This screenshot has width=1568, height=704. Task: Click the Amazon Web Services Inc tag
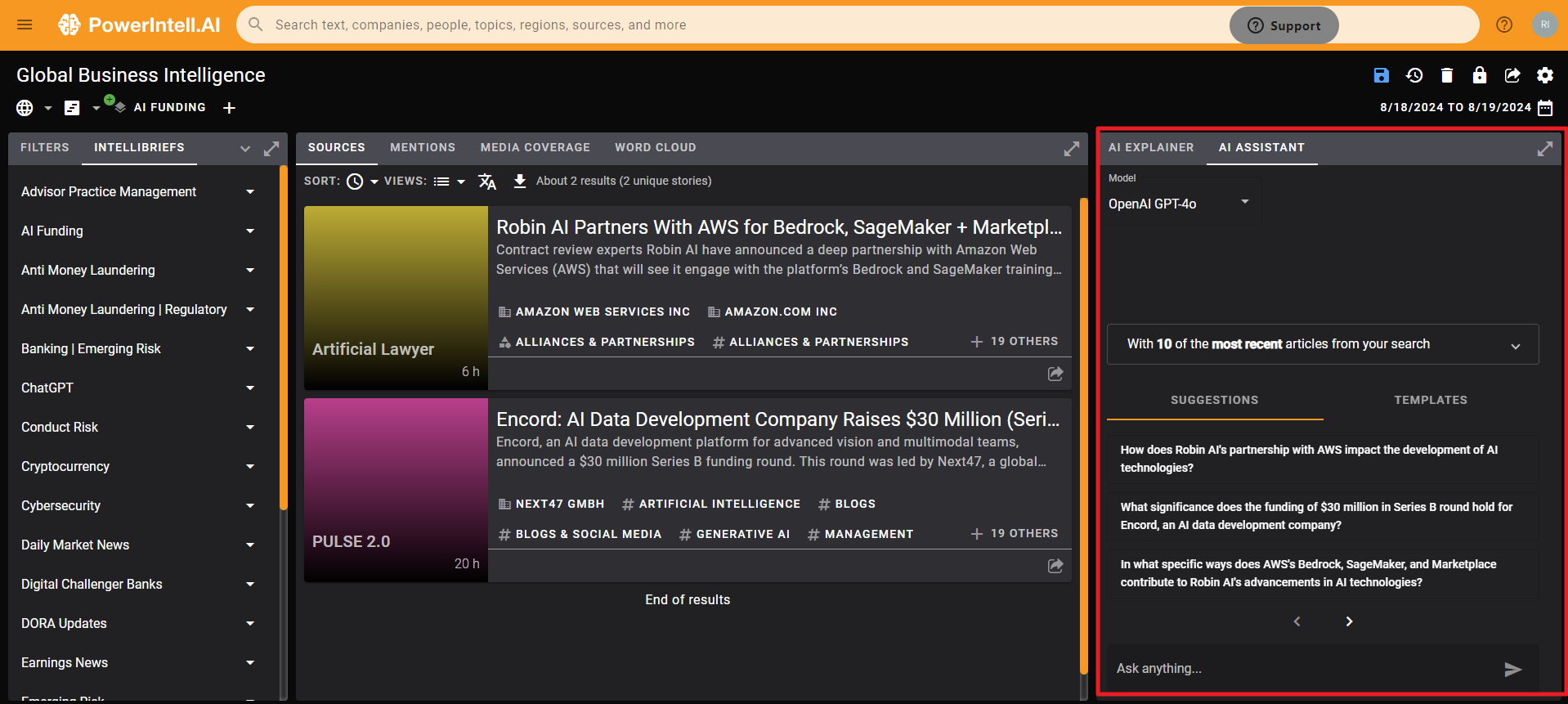tap(594, 312)
